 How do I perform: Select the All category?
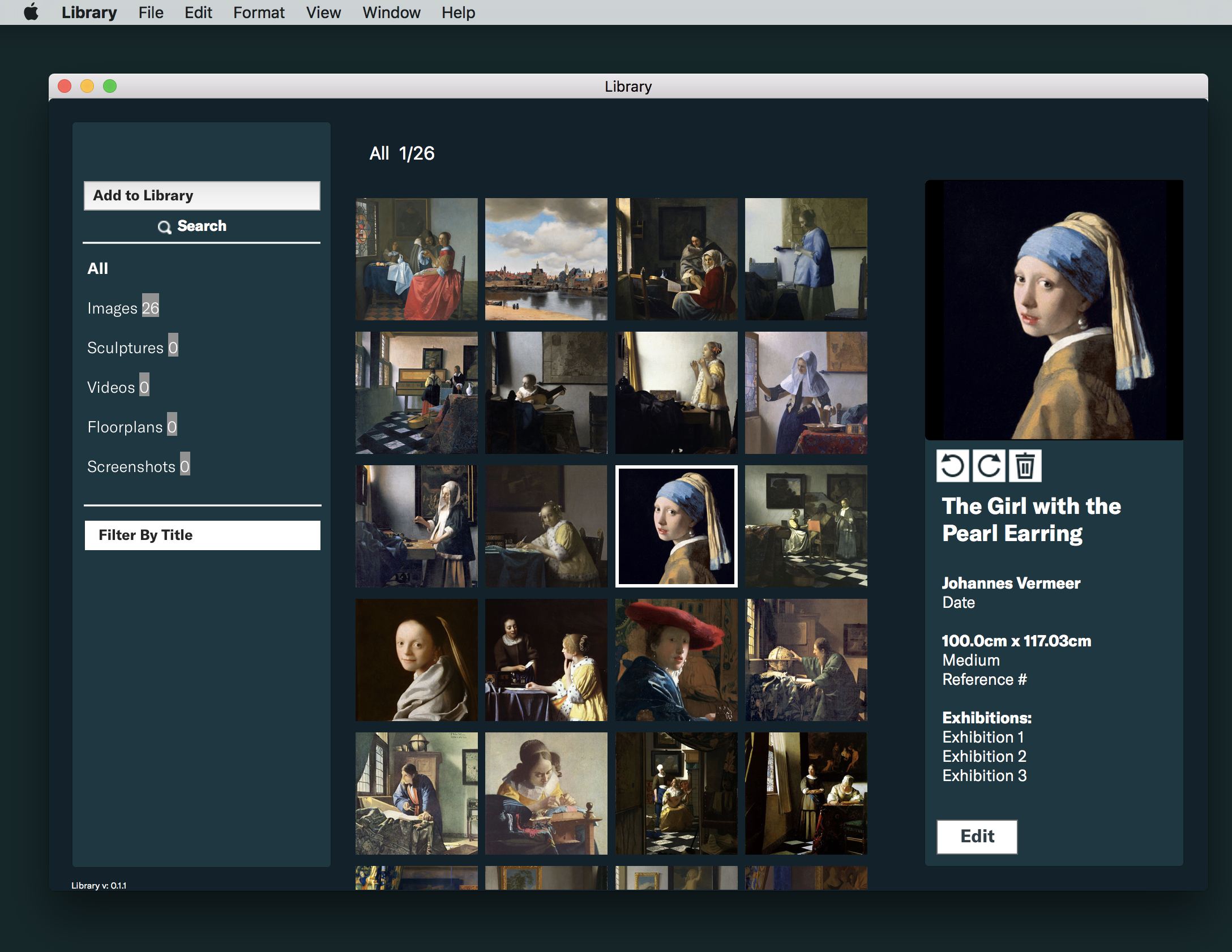point(97,268)
